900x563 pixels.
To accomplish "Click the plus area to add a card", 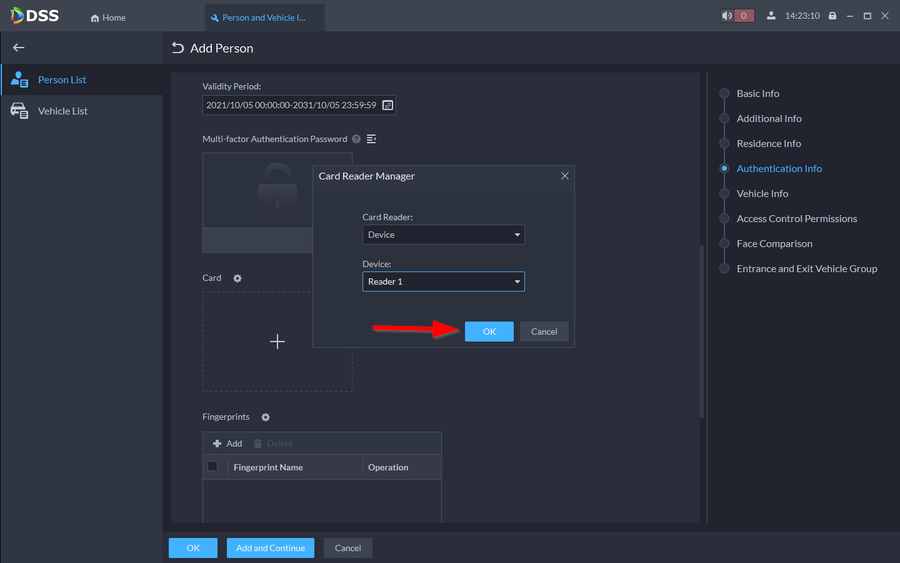I will (277, 341).
